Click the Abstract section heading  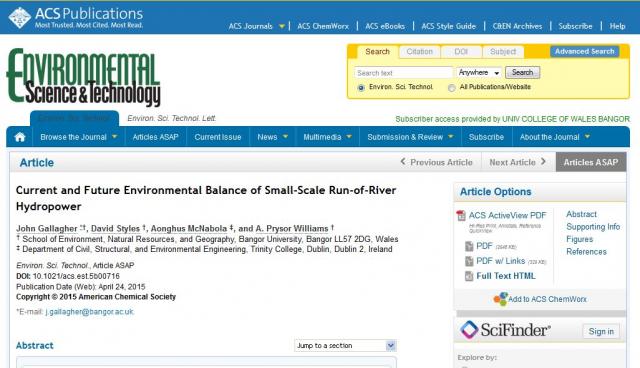click(x=35, y=346)
